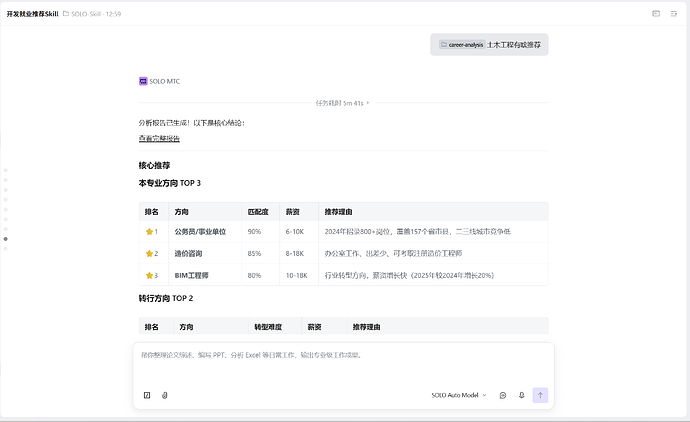Open the chat history icon near microphone

tap(503, 395)
